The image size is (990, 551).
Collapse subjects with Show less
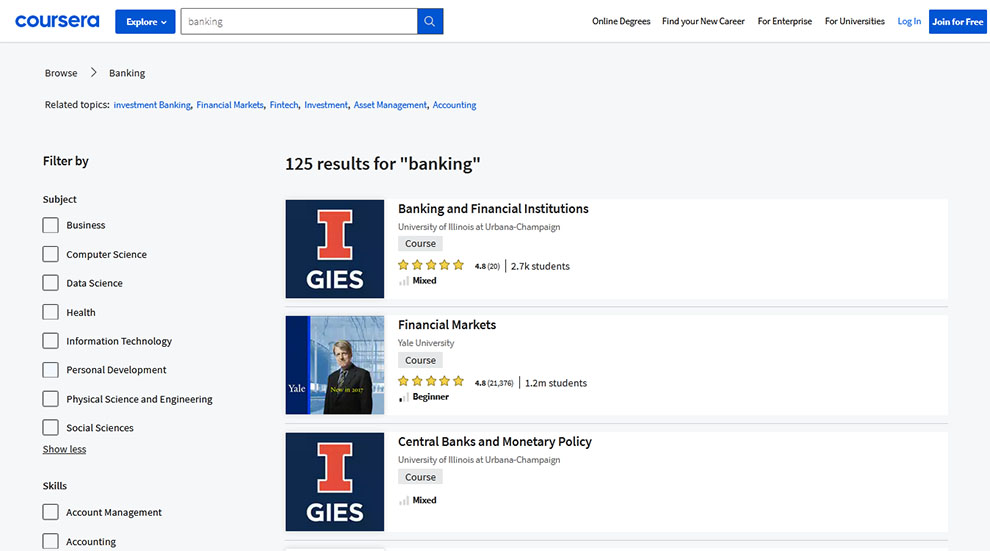point(64,449)
